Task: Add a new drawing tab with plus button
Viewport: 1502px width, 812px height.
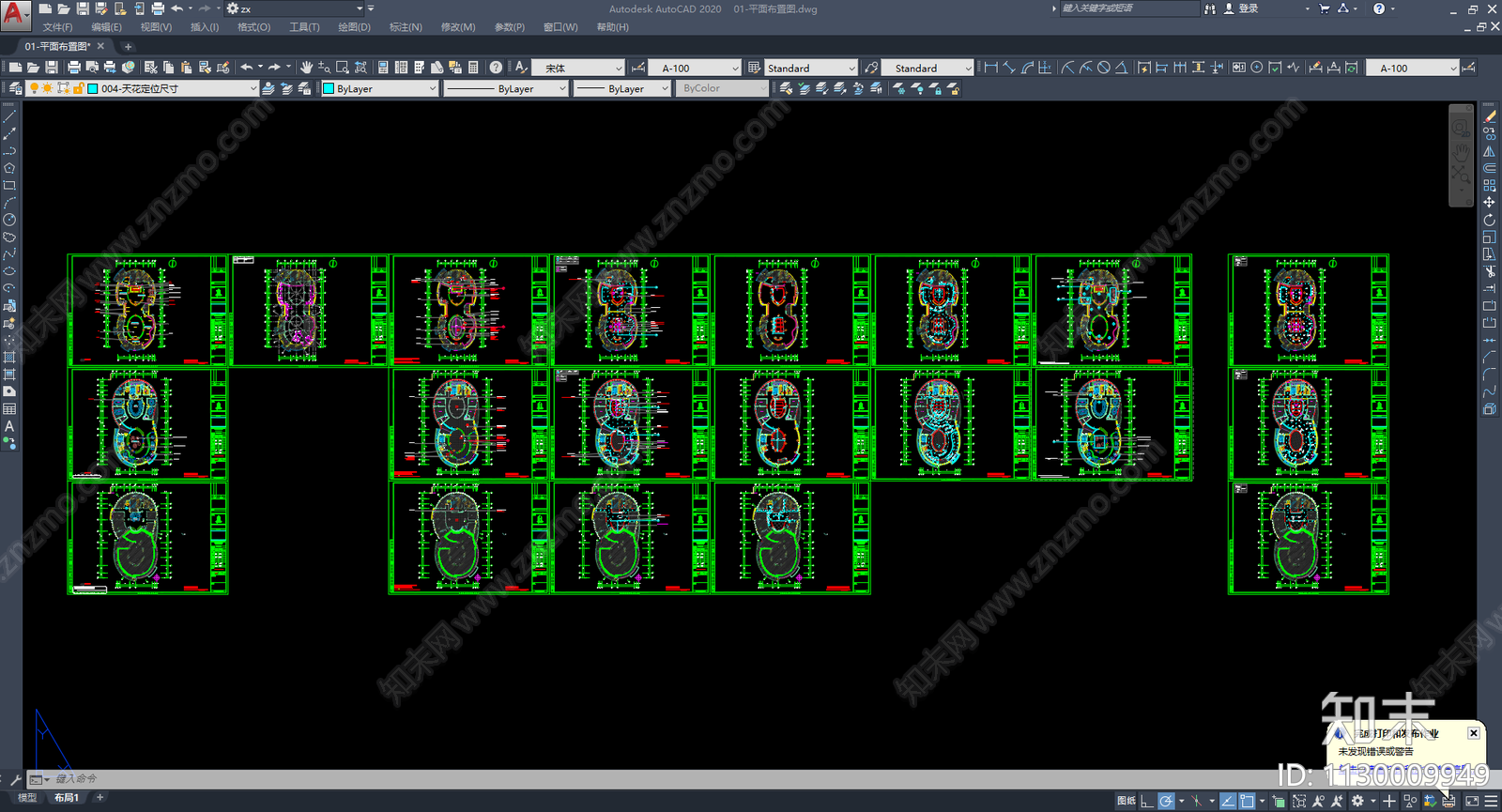Action: 128,46
